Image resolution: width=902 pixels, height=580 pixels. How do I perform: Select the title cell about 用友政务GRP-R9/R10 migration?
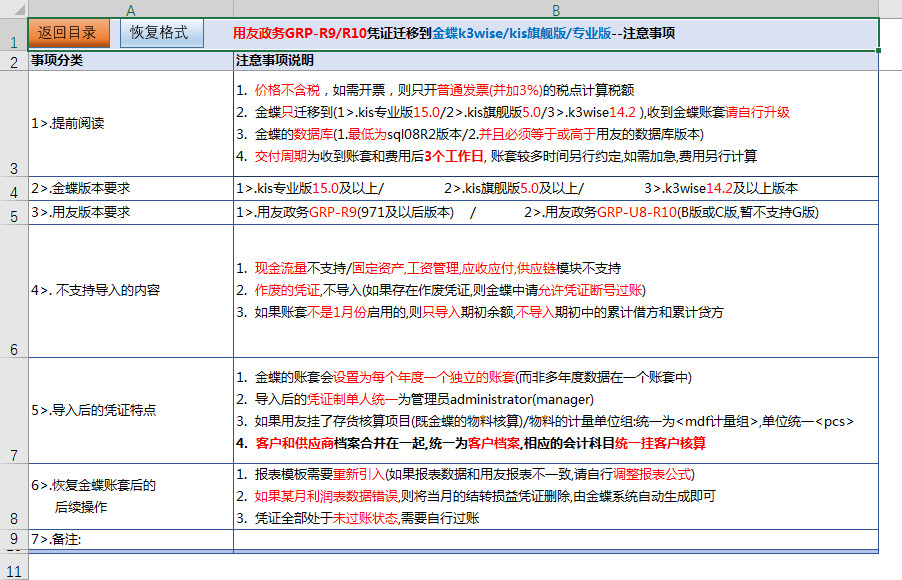(x=556, y=33)
